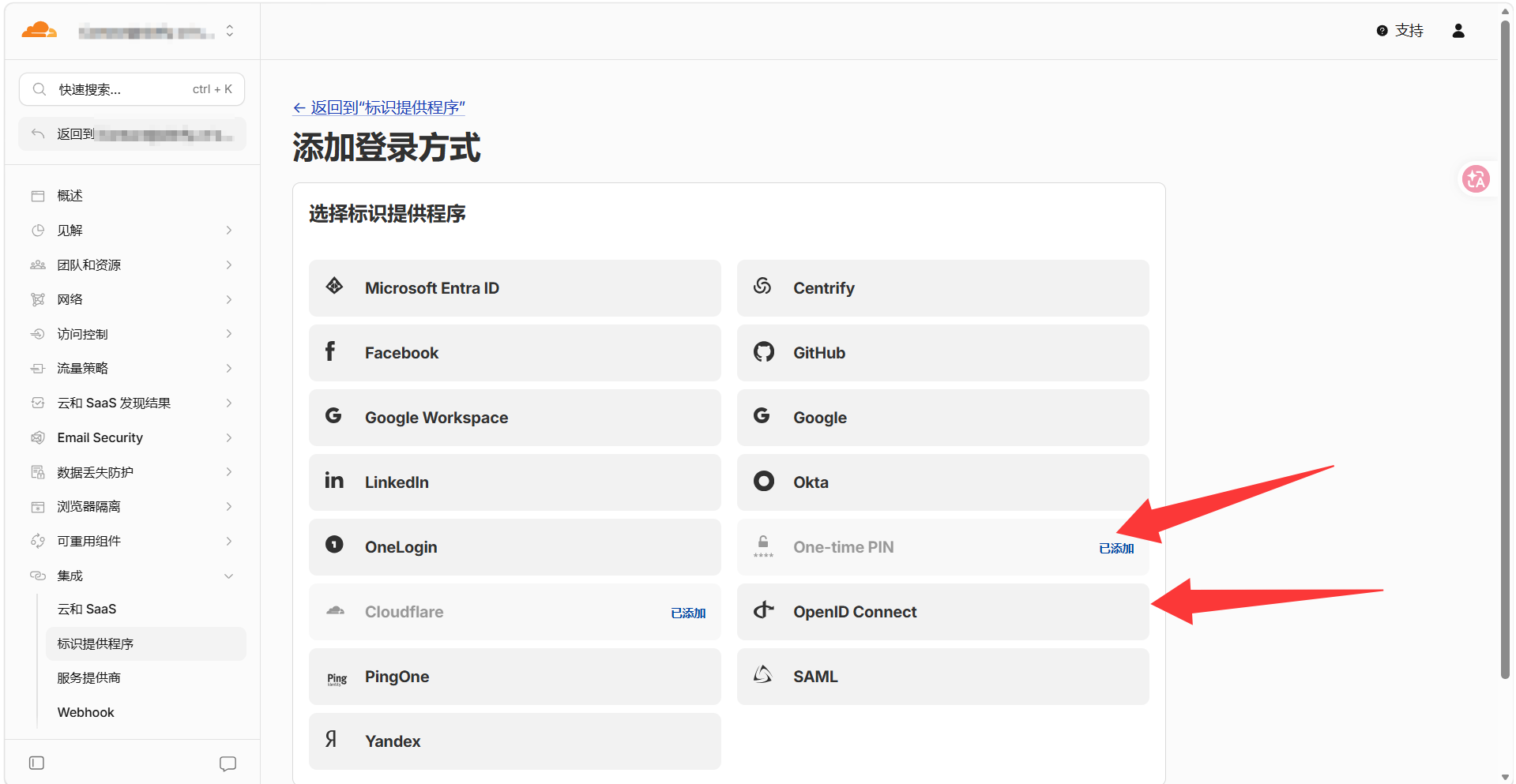Screen dimensions: 1516x784
Task: Choose the Centrify provider
Action: (x=943, y=288)
